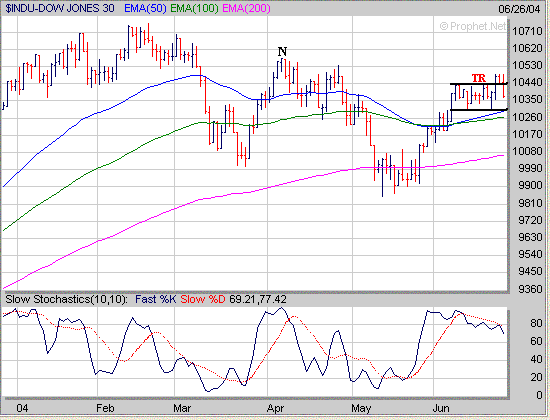The height and width of the screenshot is (420, 550).
Task: Click the N annotation above April peak
Action: click(282, 52)
